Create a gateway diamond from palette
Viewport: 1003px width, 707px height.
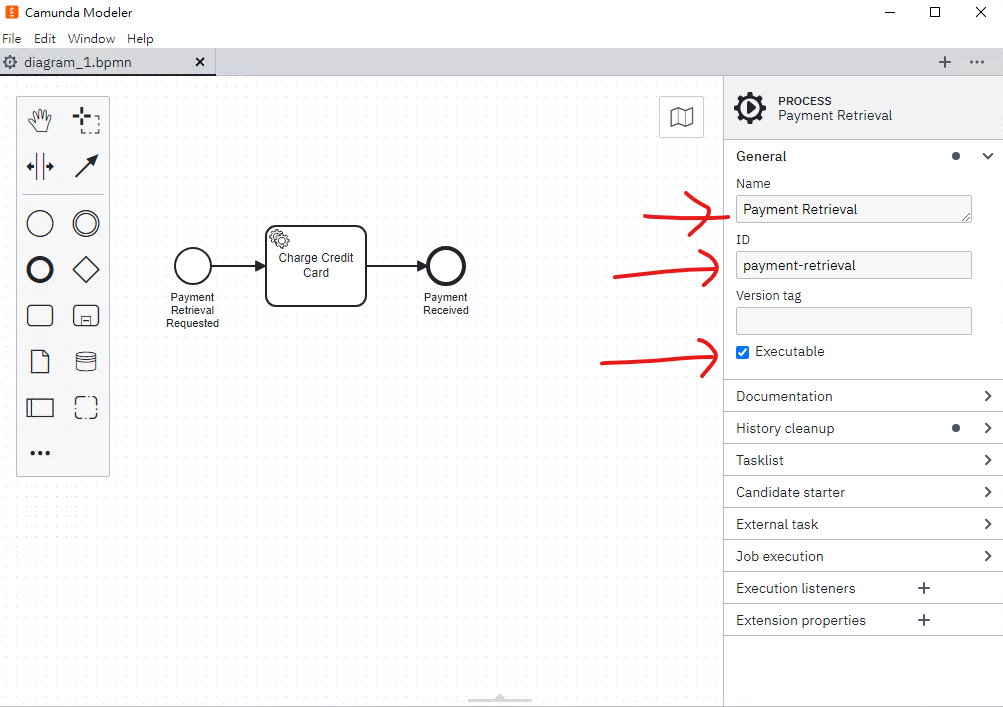pos(86,270)
